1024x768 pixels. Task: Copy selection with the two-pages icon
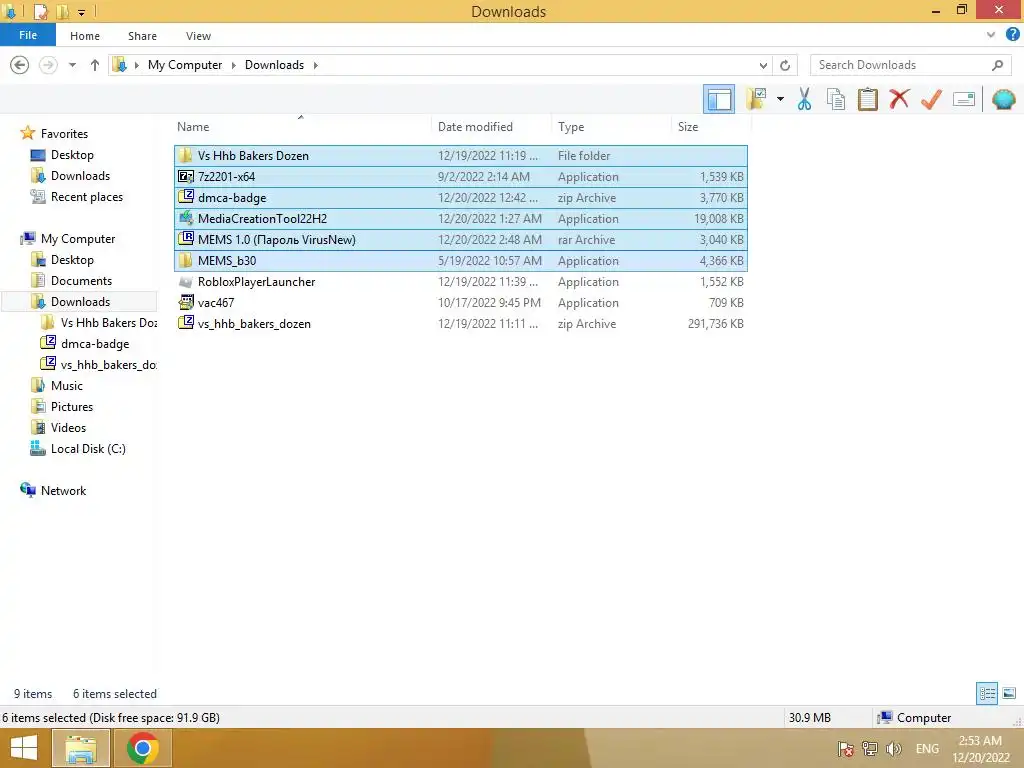pos(835,99)
